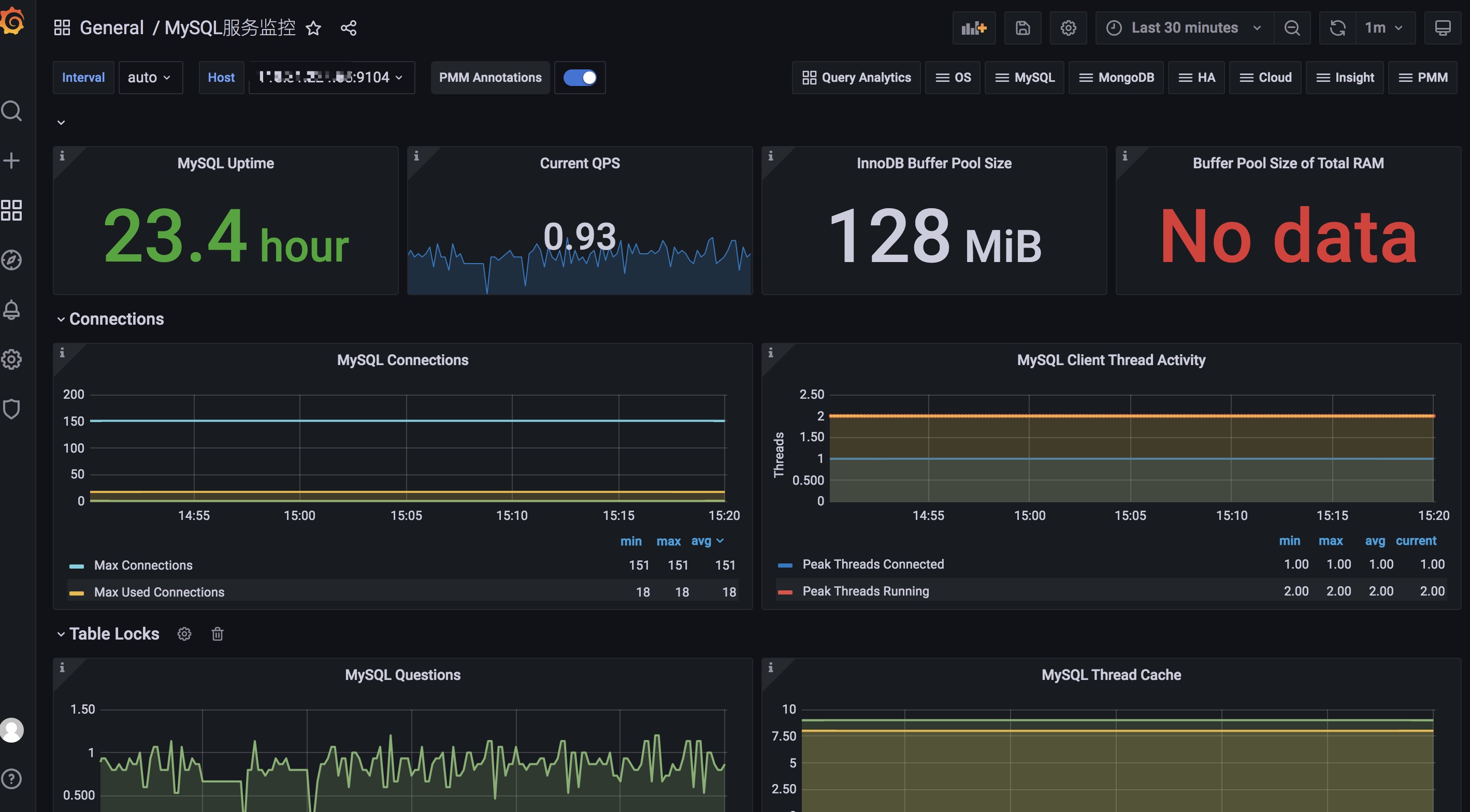Open the Cloud dashboards menu

point(1265,78)
